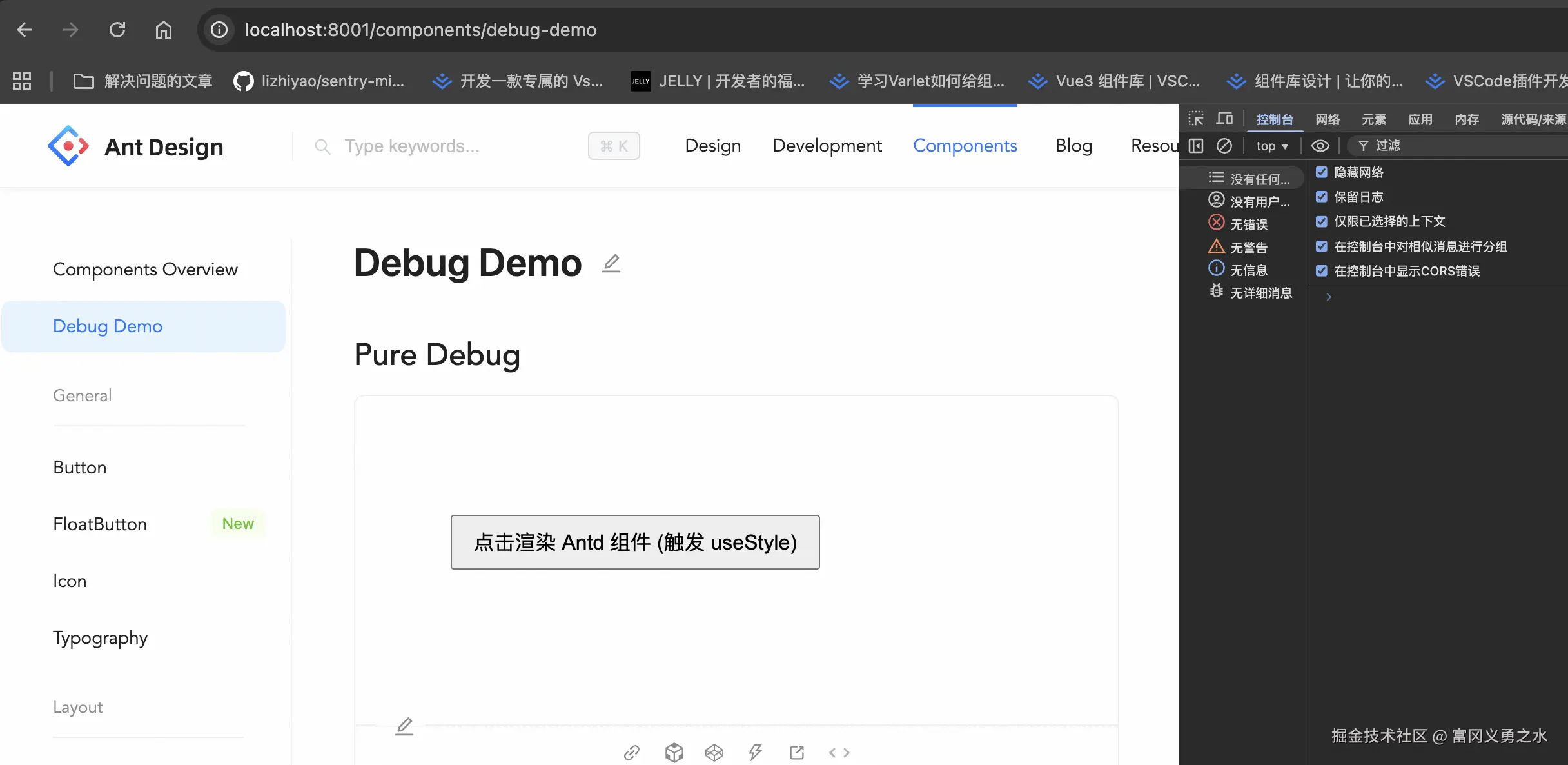Open the CodeSandbox cube icon

pyautogui.click(x=674, y=752)
